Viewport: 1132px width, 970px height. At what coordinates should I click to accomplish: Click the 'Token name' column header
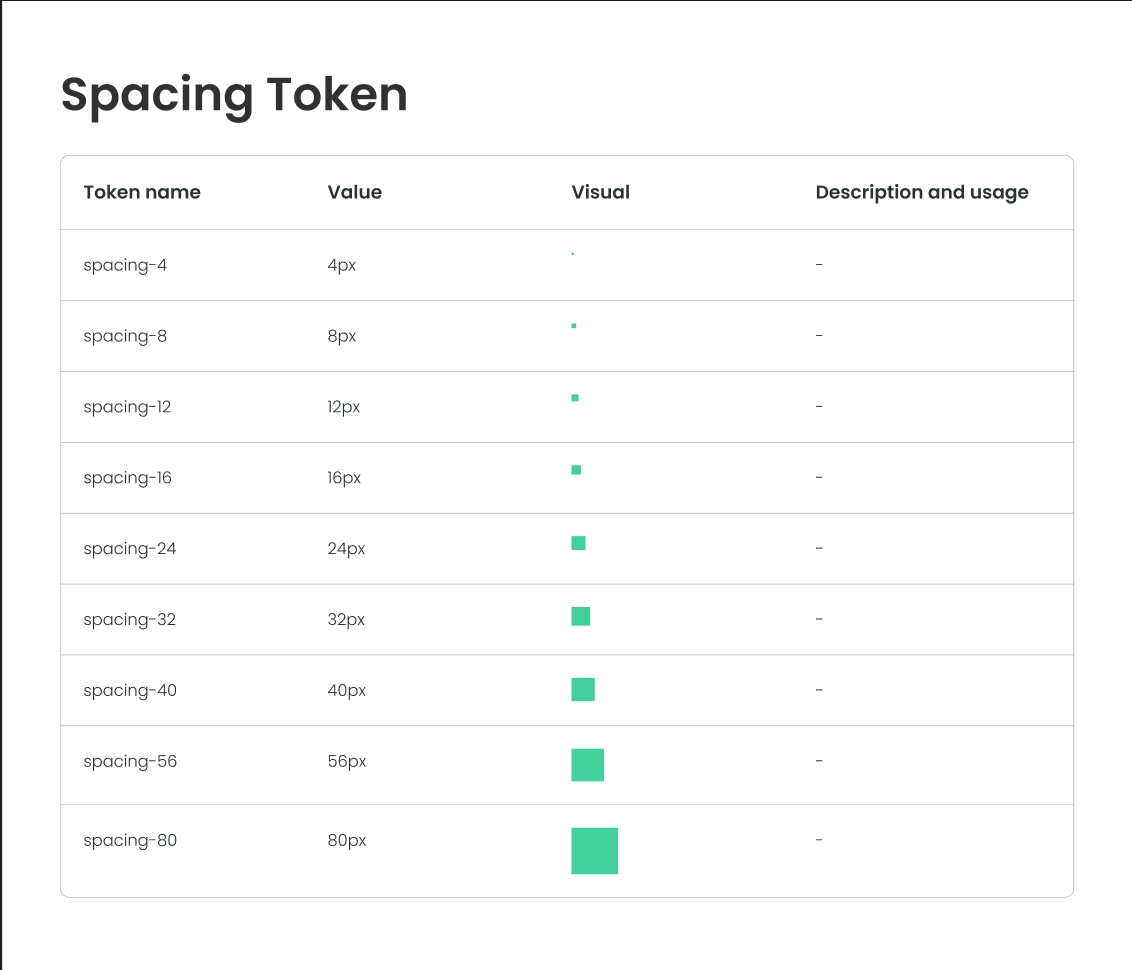pos(142,192)
